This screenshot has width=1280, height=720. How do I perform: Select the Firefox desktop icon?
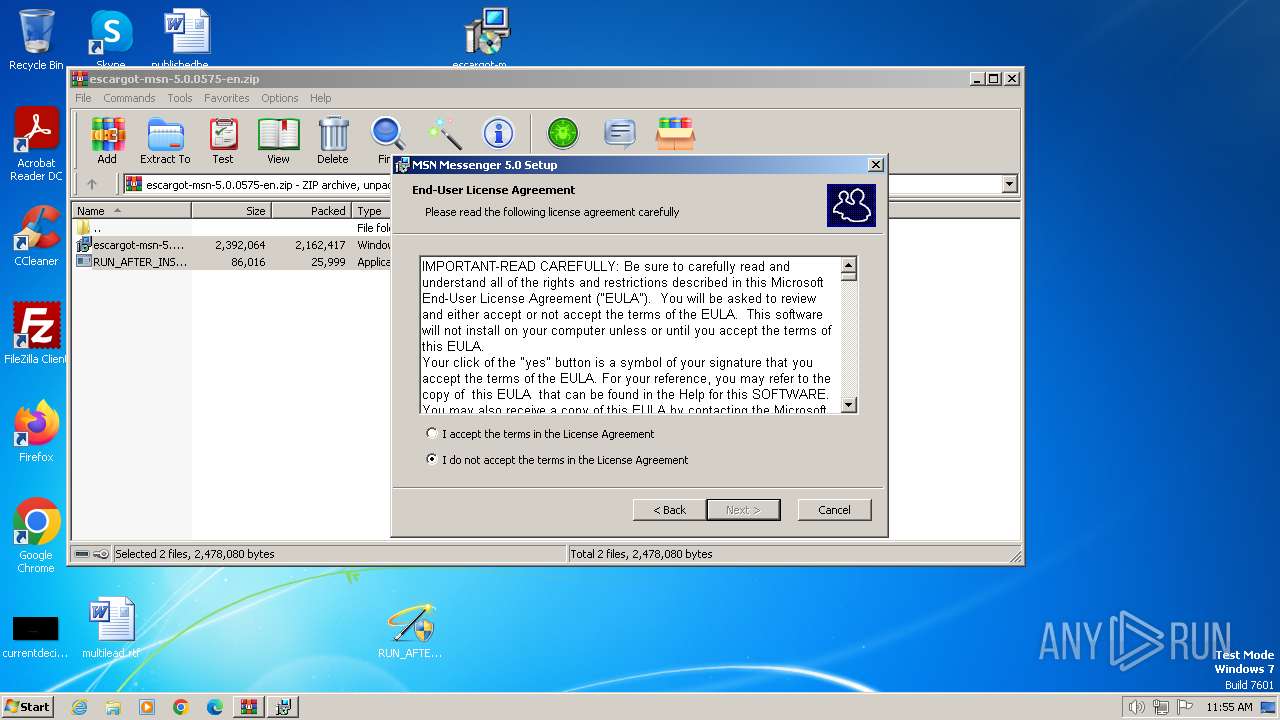36,431
